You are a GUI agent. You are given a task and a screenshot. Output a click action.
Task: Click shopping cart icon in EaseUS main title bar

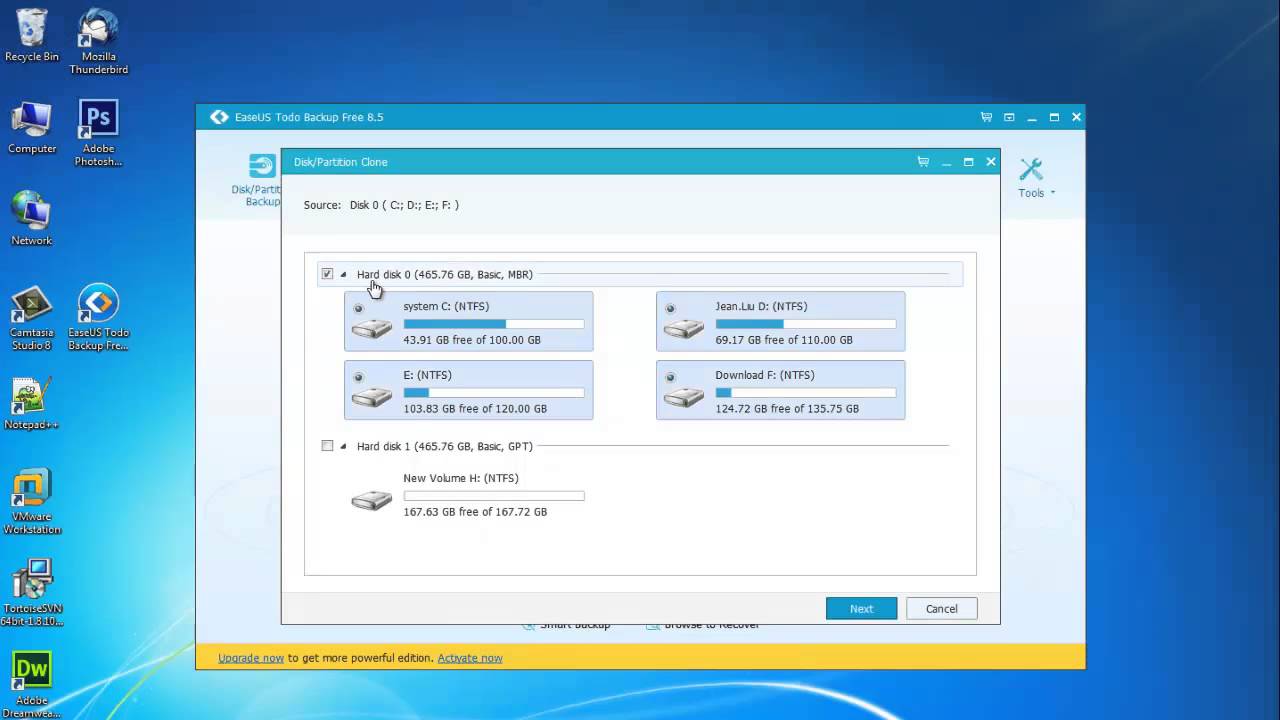pyautogui.click(x=986, y=117)
